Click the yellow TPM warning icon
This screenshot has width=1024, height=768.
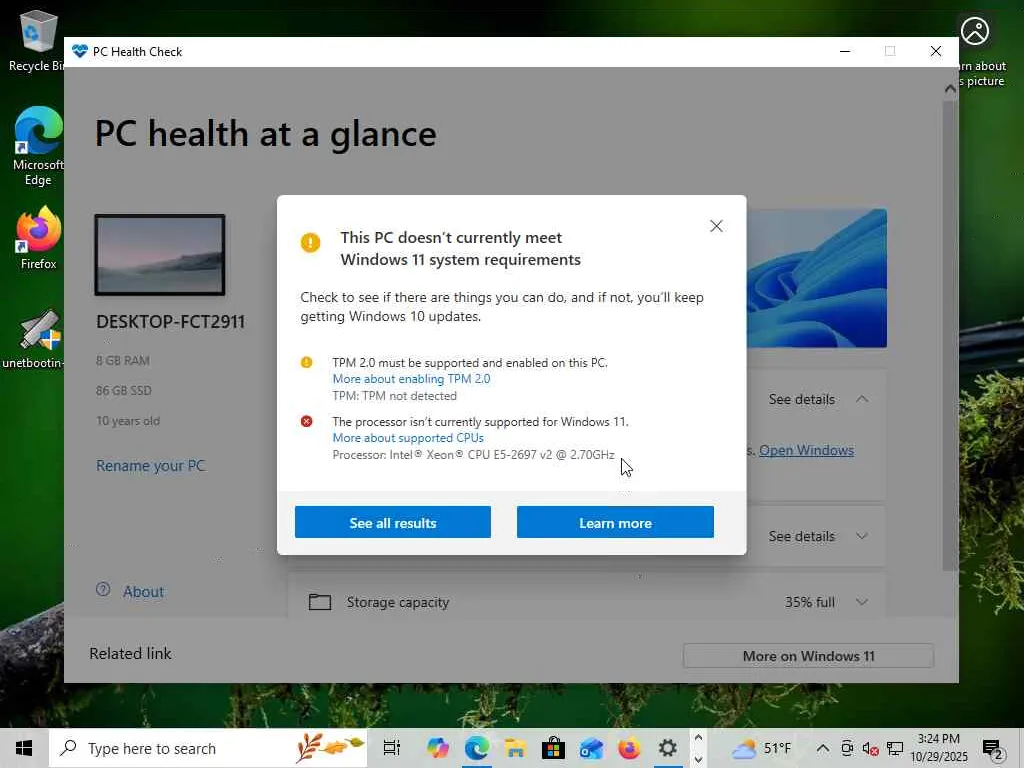[x=306, y=362]
